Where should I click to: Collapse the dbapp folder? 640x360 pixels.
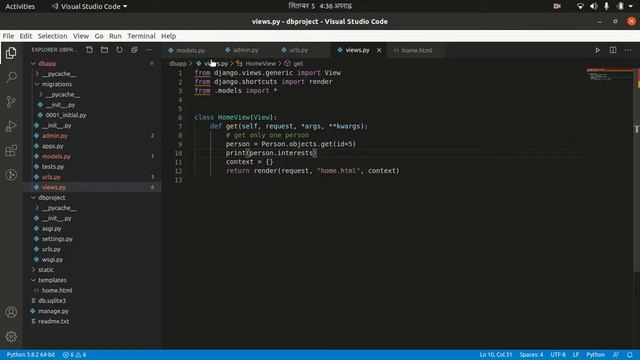coord(33,64)
